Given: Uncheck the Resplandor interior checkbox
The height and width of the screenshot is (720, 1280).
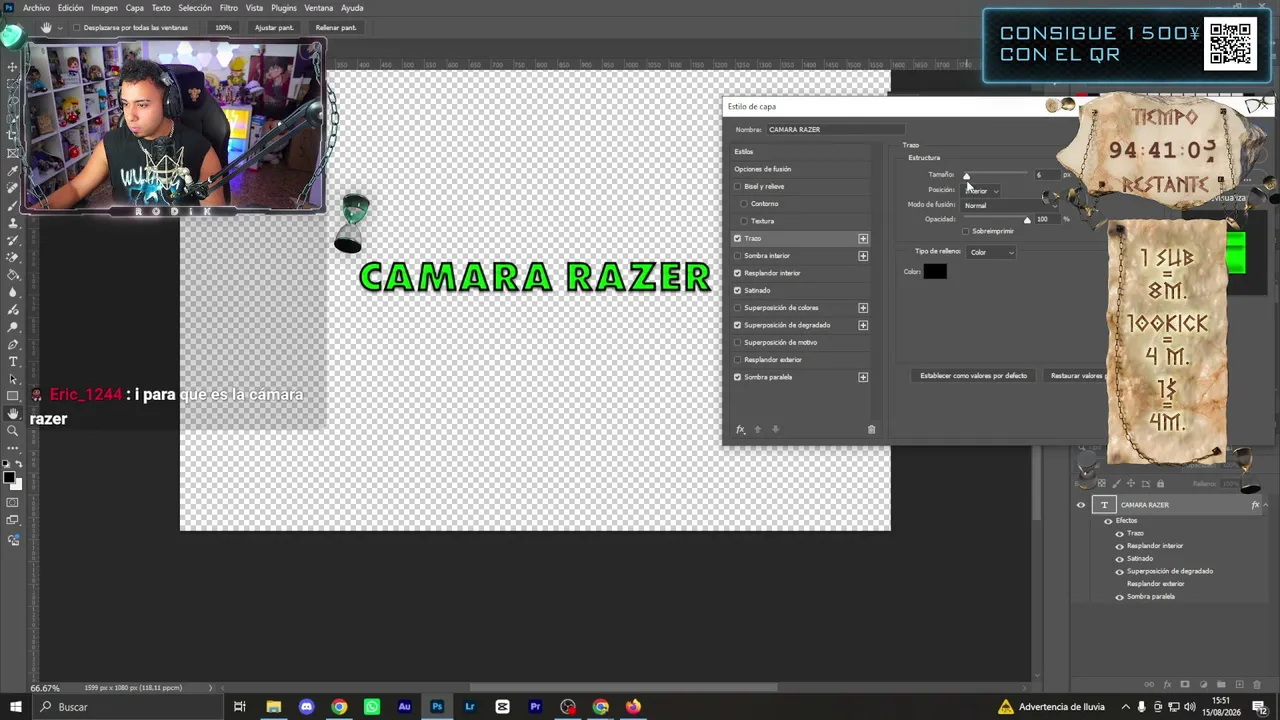Looking at the screenshot, I should pos(738,273).
